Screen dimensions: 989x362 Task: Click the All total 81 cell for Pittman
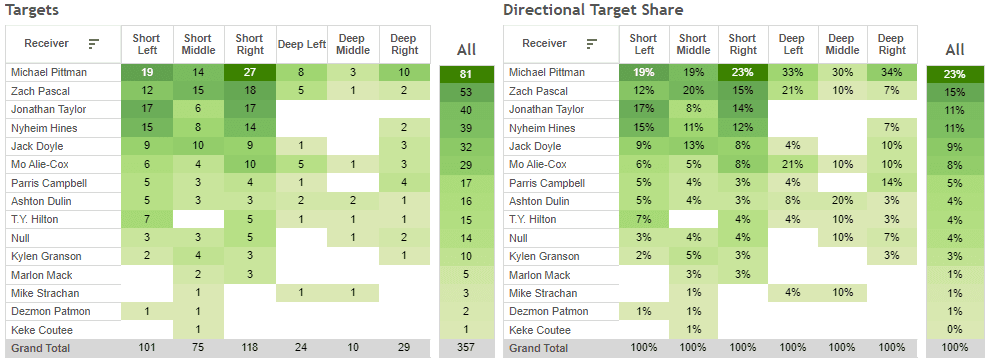[466, 75]
